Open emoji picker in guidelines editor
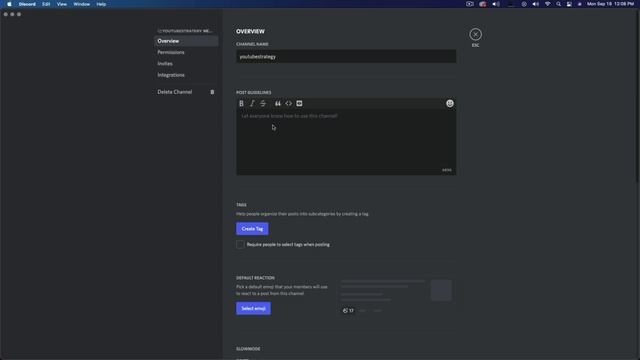The image size is (640, 360). pyautogui.click(x=450, y=104)
